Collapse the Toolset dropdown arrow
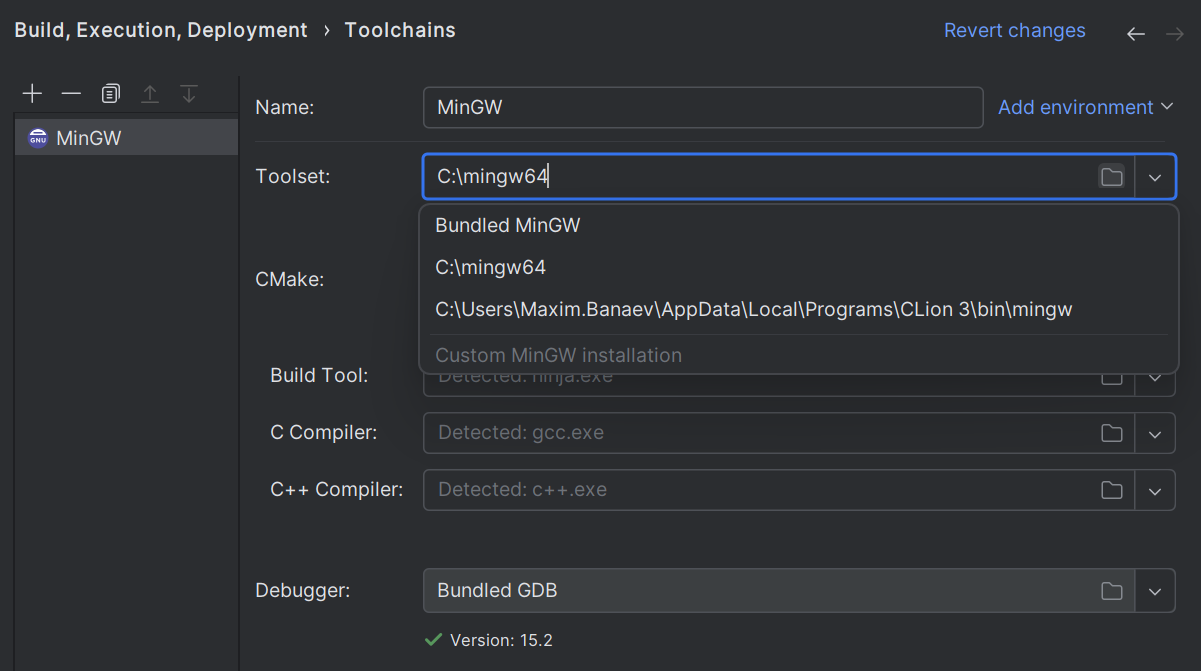The width and height of the screenshot is (1201, 671). pyautogui.click(x=1155, y=177)
